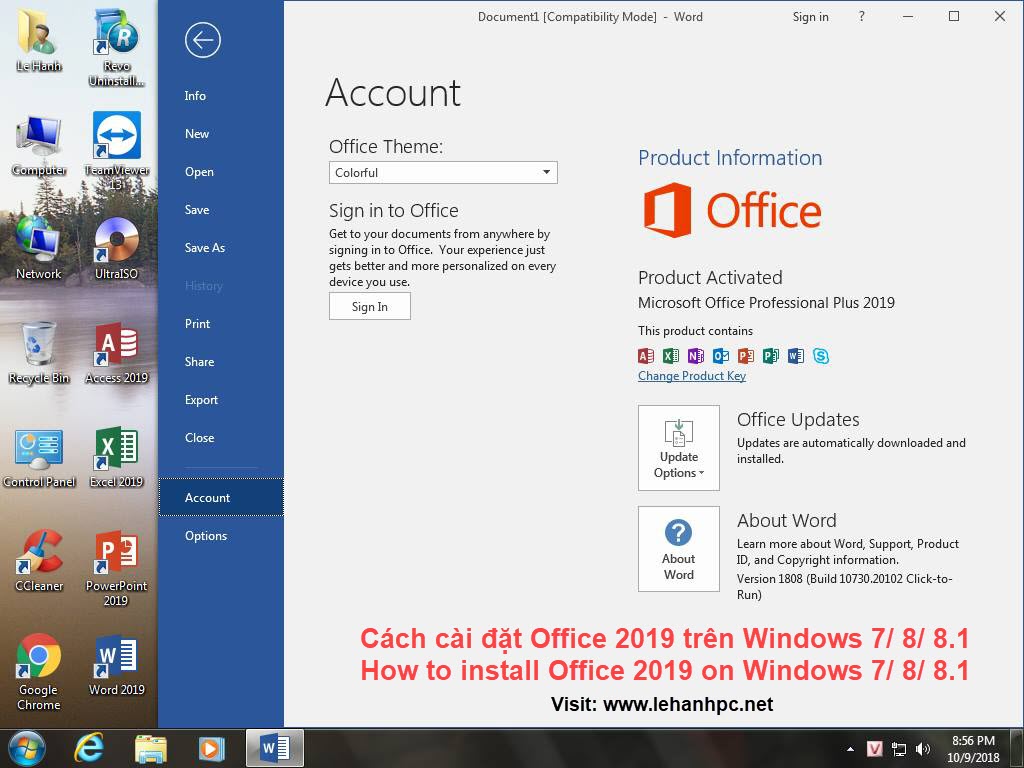
Task: Open the Windows Start menu orb
Action: [x=27, y=748]
